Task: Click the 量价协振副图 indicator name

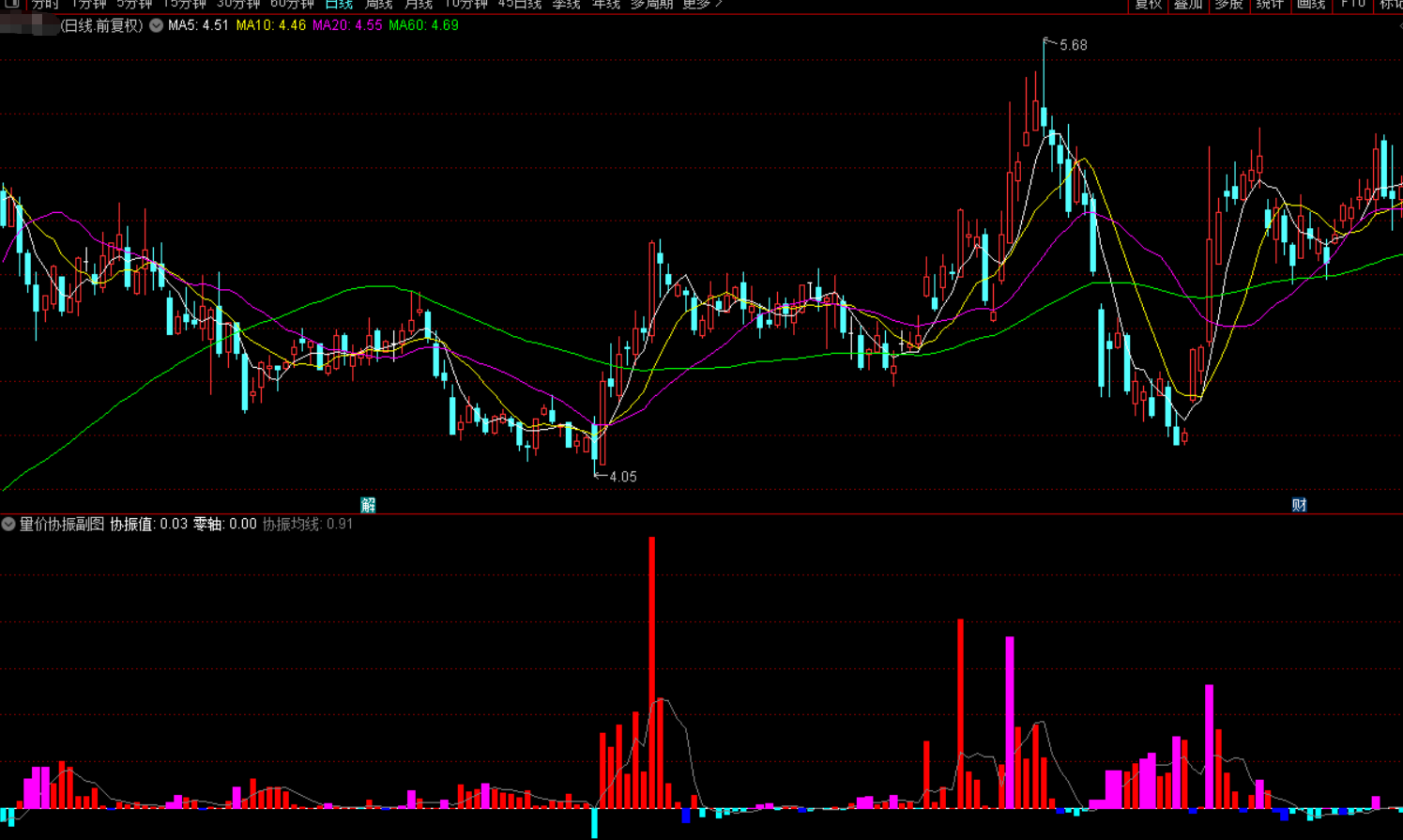Action: coord(62,525)
